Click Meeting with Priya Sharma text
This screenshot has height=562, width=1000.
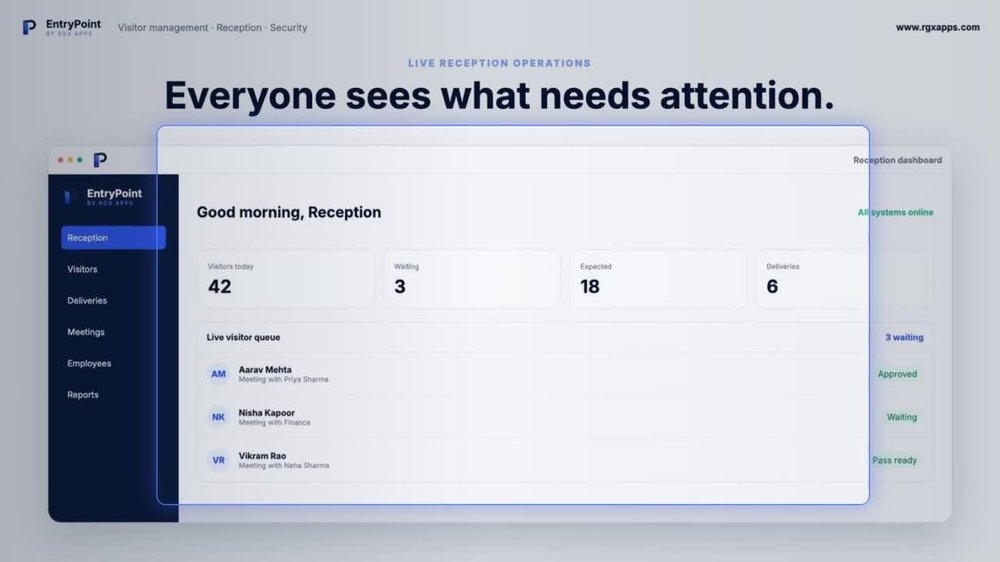tap(283, 380)
